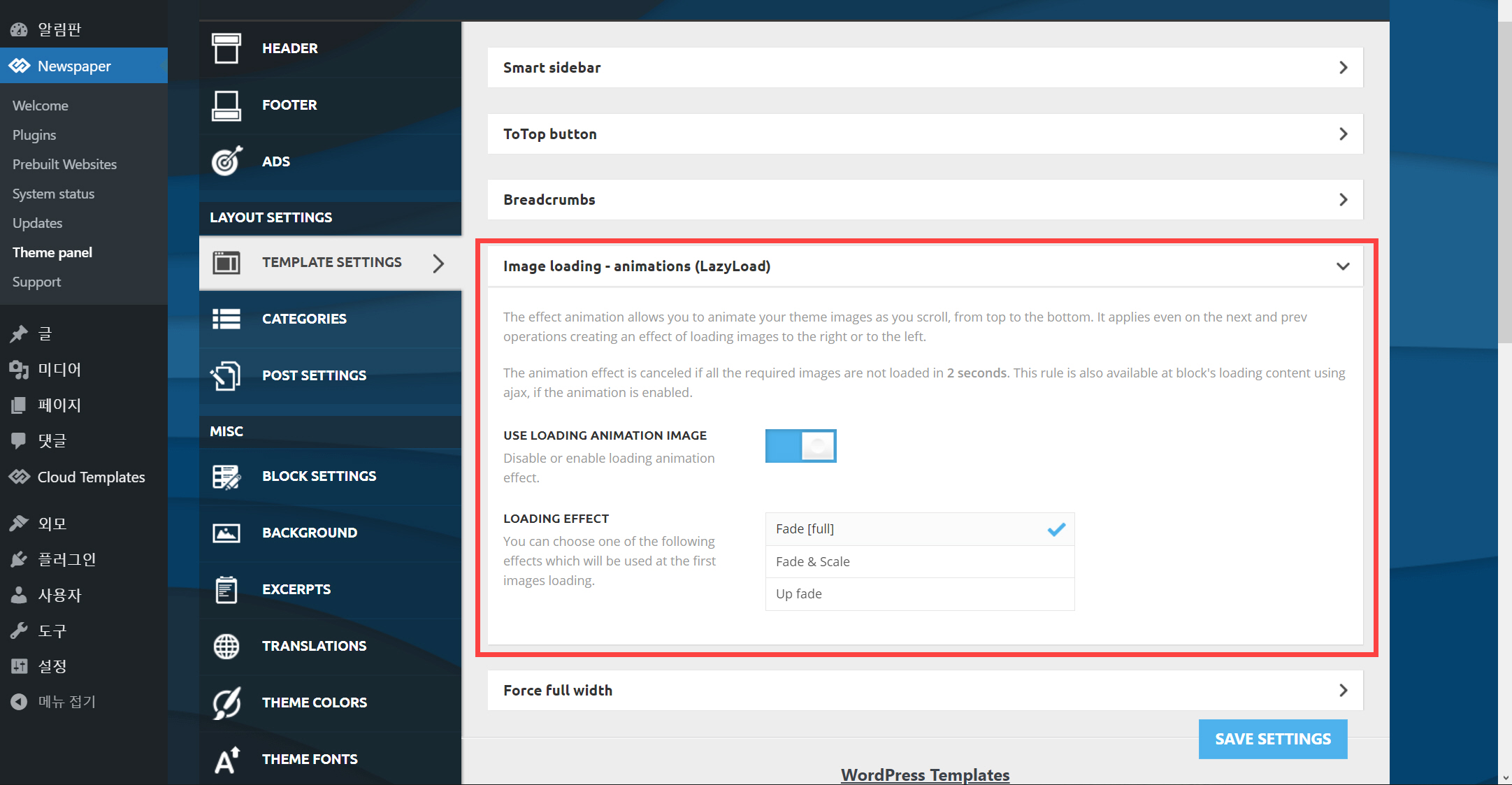Screen dimensions: 1512x785
Task: Open the WordPress Templates link
Action: tap(925, 775)
